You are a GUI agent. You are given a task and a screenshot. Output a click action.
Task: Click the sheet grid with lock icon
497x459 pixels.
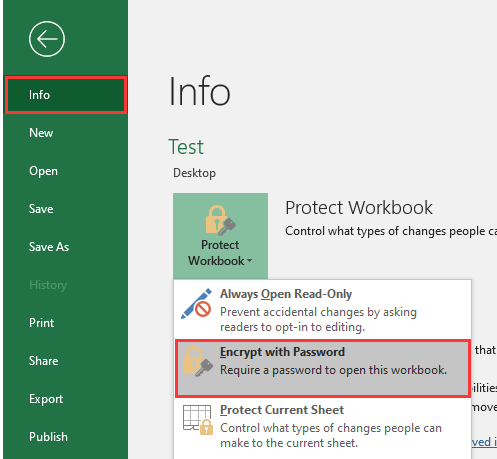pyautogui.click(x=198, y=420)
